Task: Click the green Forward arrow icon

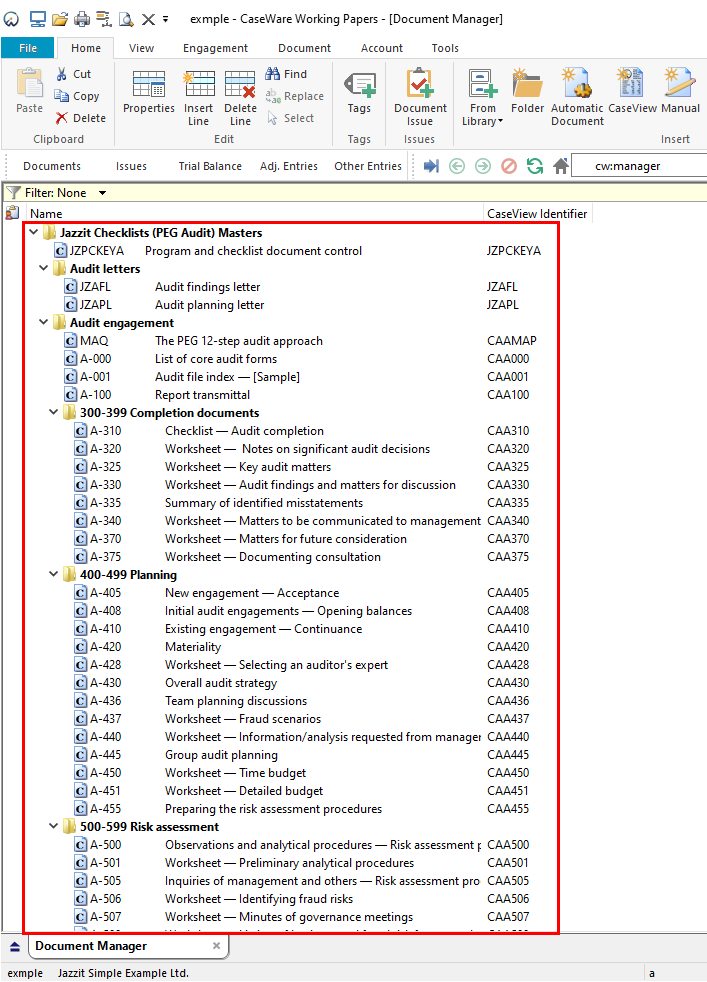Action: [483, 166]
